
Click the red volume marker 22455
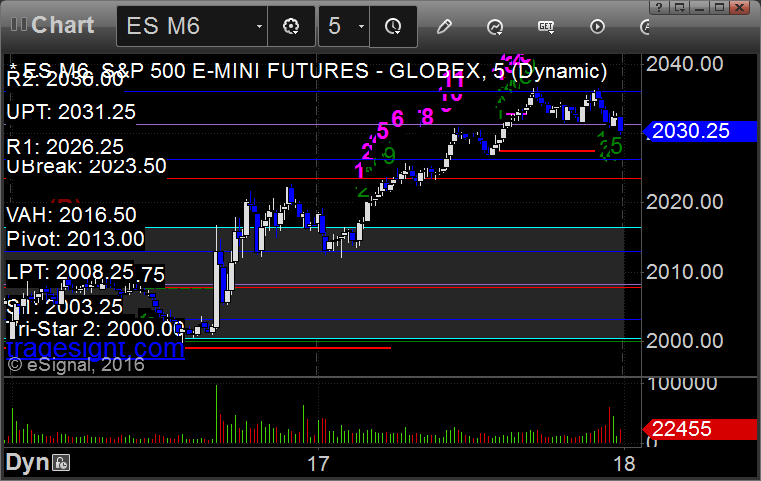point(699,429)
